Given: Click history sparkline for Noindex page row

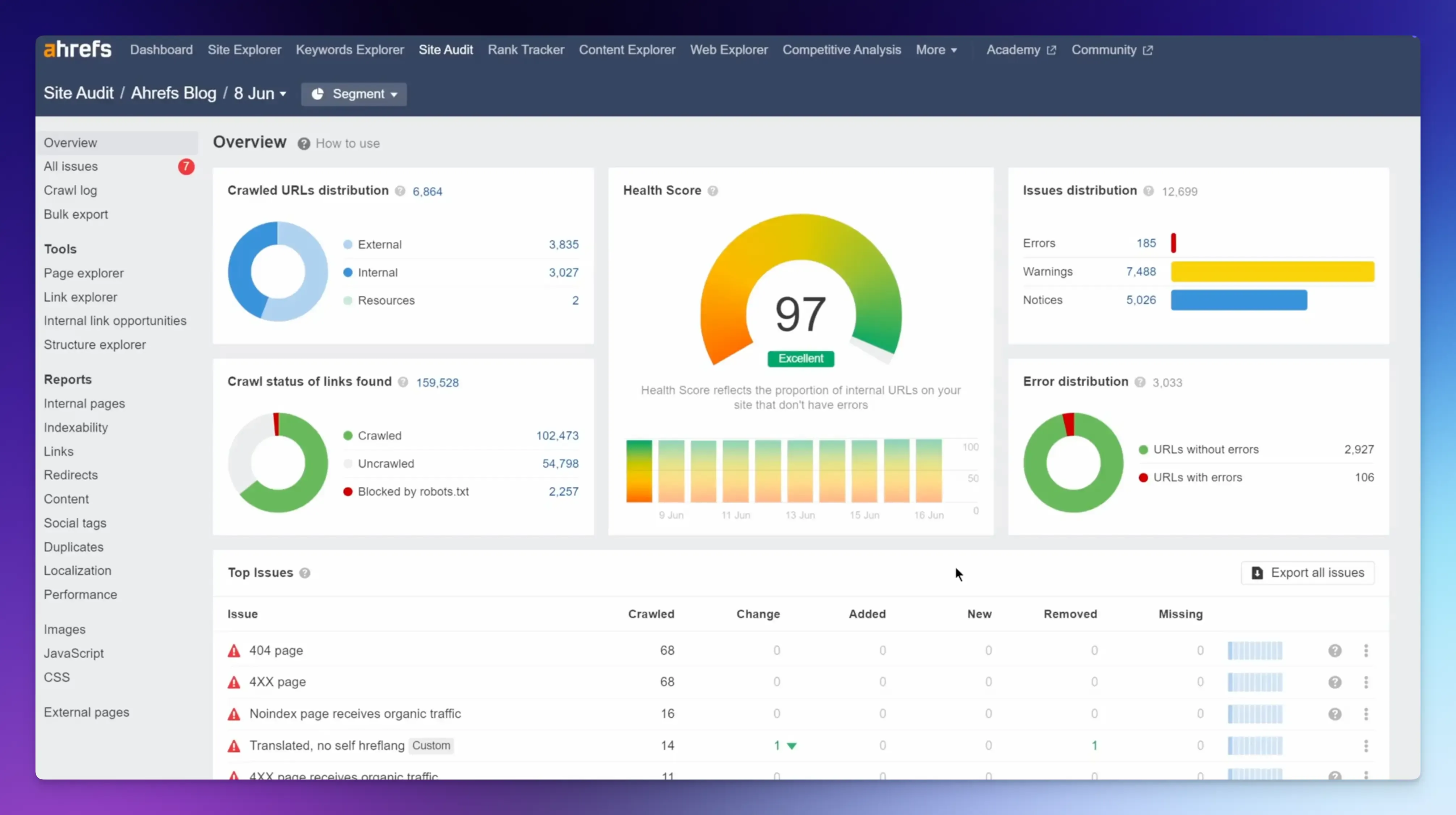Looking at the screenshot, I should click(x=1255, y=714).
